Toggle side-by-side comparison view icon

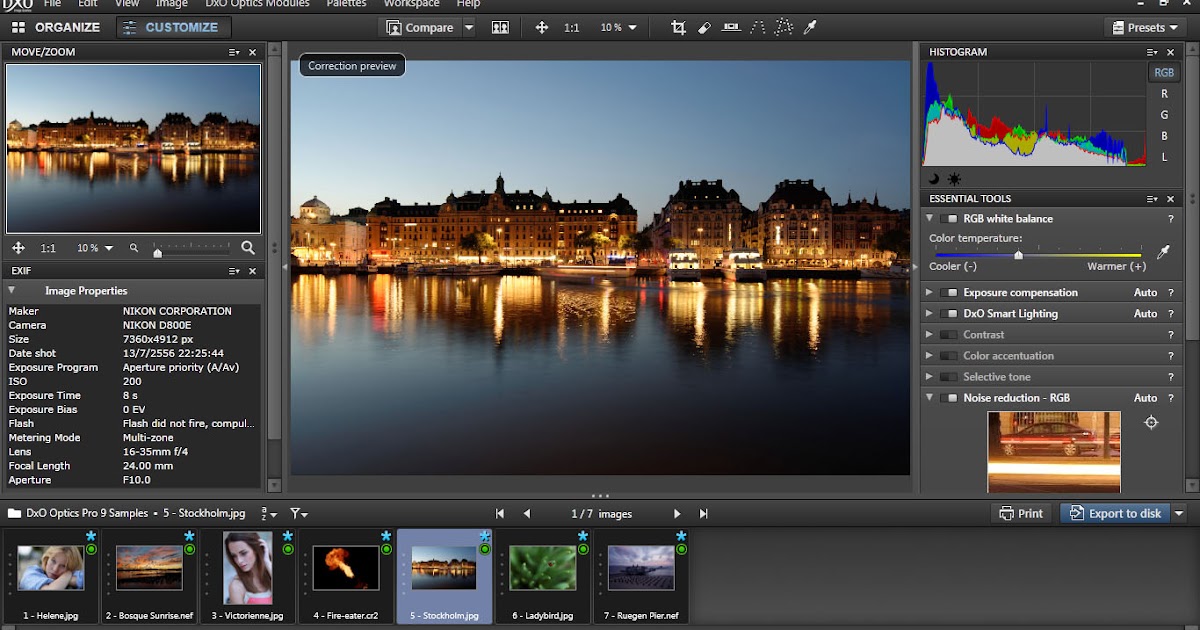tap(500, 28)
